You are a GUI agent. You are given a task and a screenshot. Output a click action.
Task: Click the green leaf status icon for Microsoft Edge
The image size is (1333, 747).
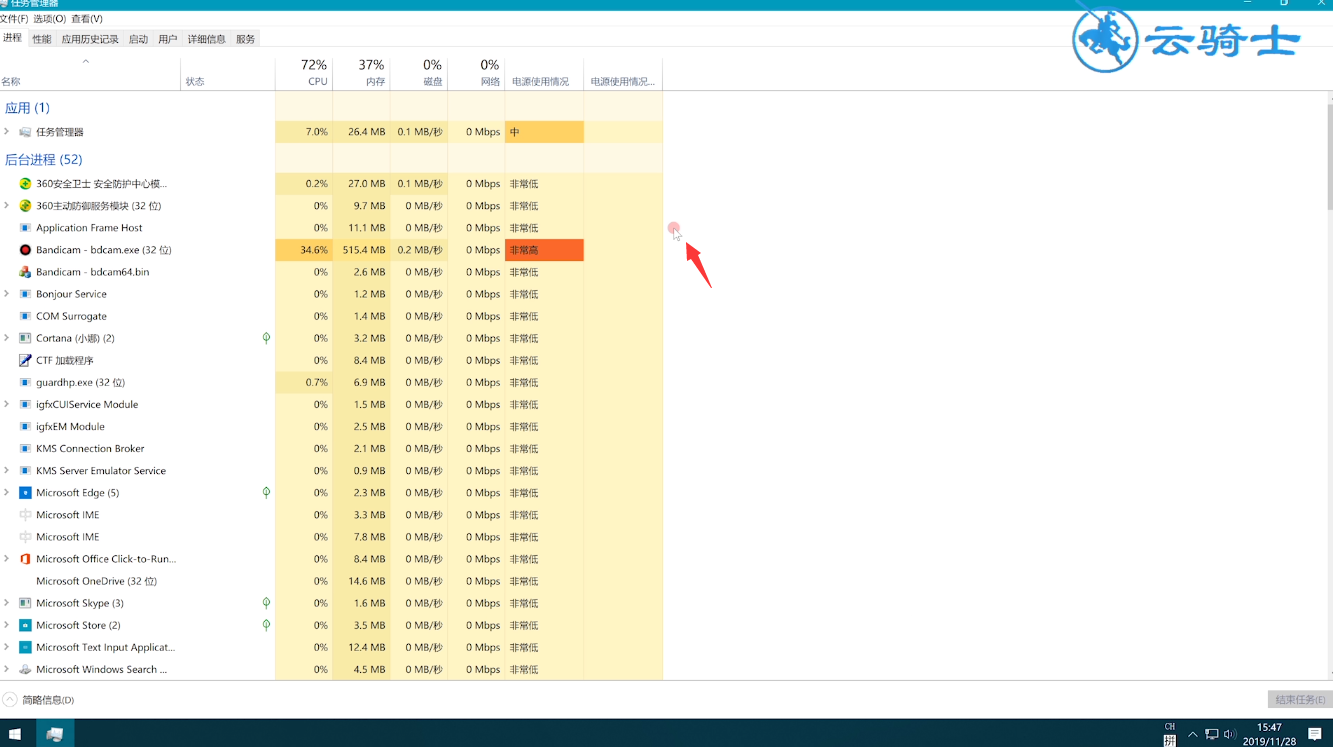[266, 493]
